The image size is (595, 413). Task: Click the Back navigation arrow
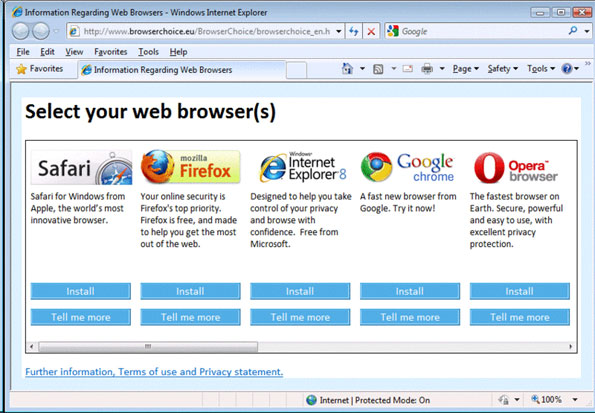(20, 31)
